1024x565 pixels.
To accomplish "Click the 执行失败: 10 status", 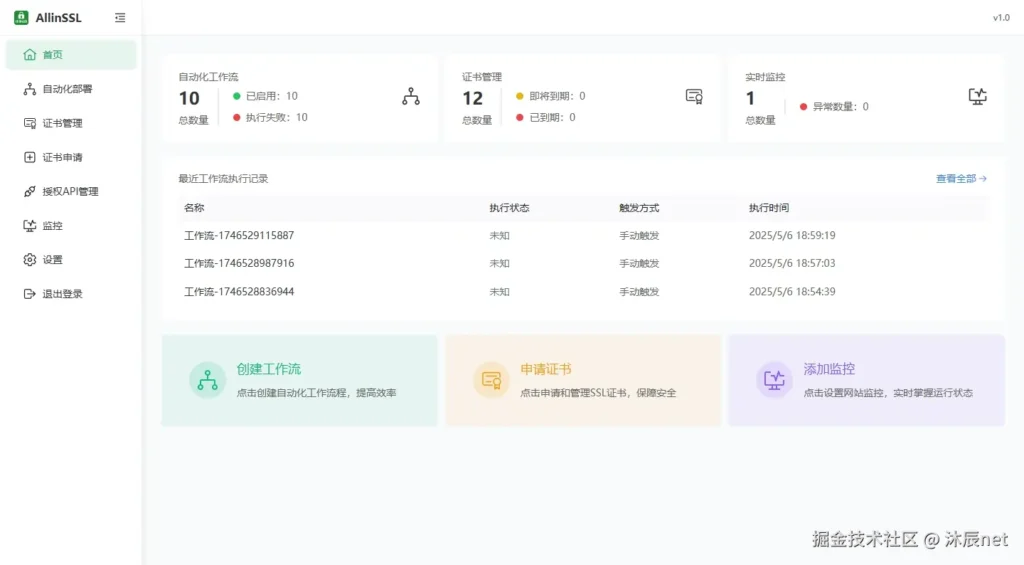I will [270, 118].
